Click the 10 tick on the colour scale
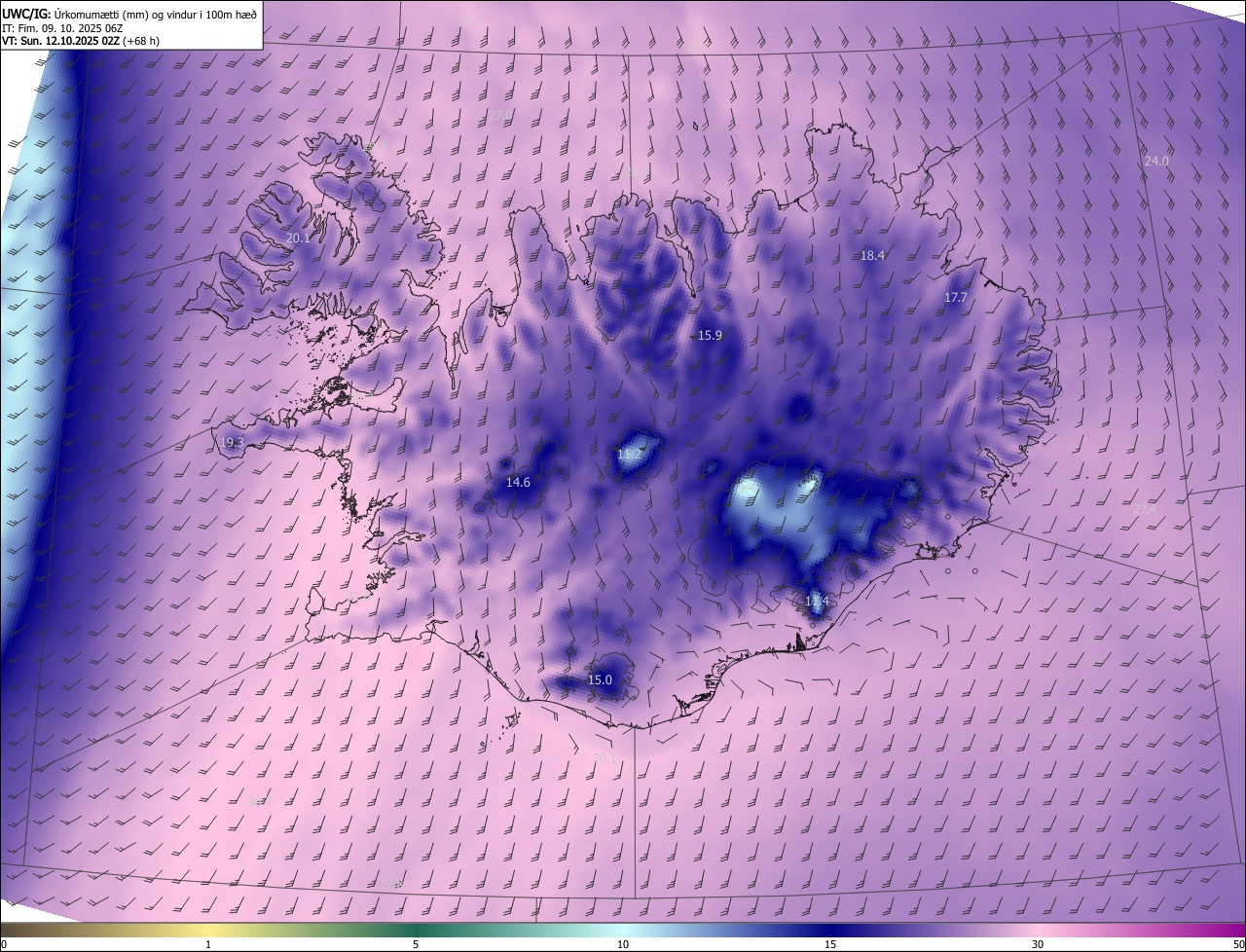 point(623,944)
